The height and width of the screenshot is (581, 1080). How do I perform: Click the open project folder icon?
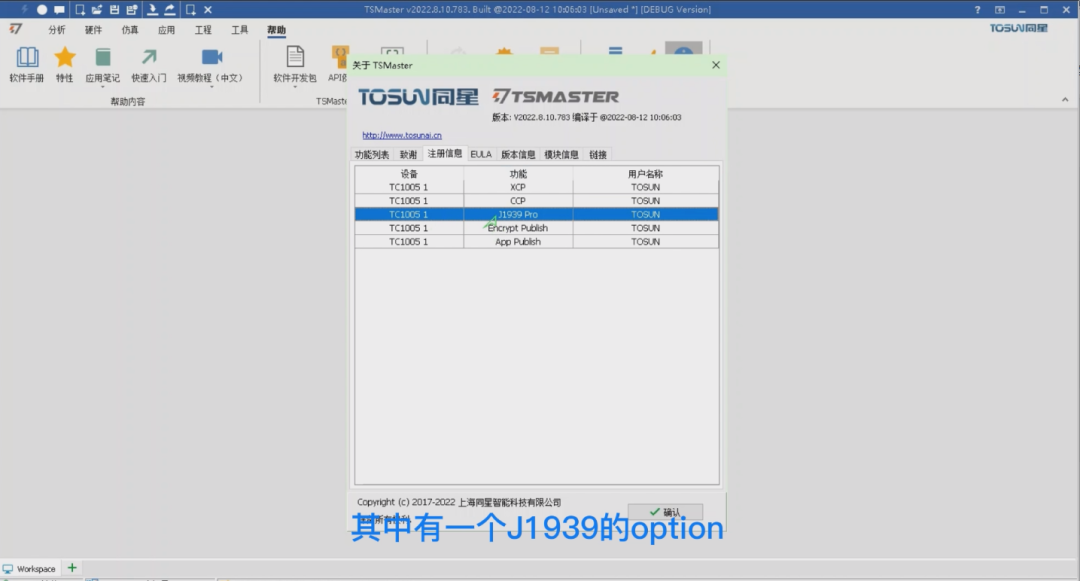click(96, 10)
